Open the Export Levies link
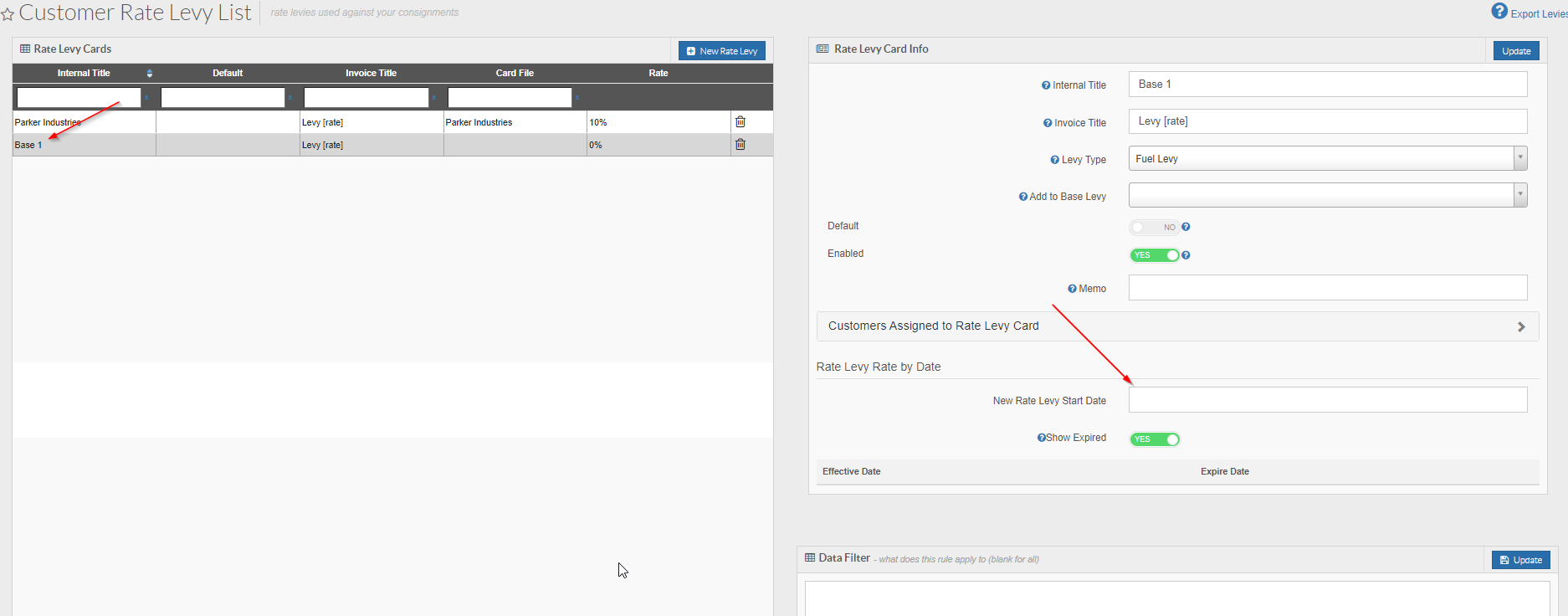1568x616 pixels. pyautogui.click(x=1539, y=14)
